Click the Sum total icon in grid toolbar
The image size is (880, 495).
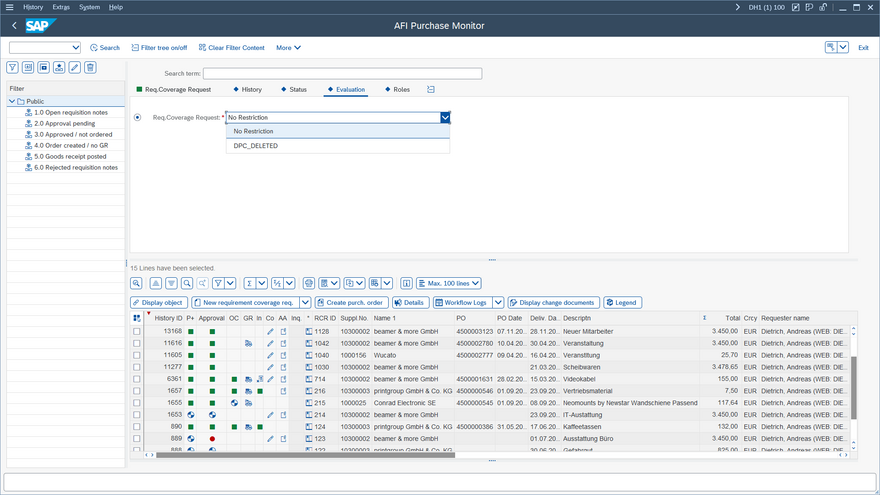tap(250, 283)
